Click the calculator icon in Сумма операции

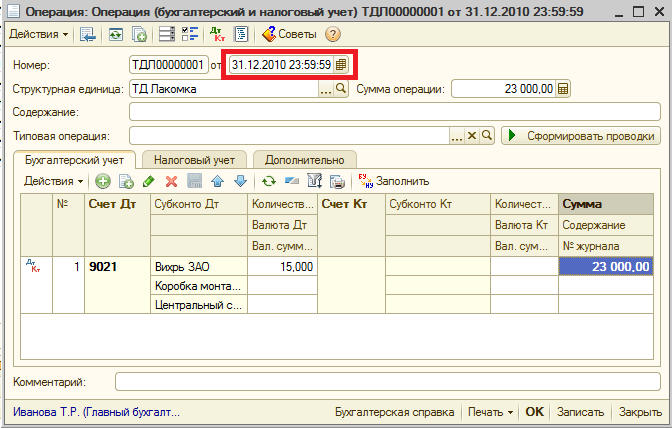point(562,89)
